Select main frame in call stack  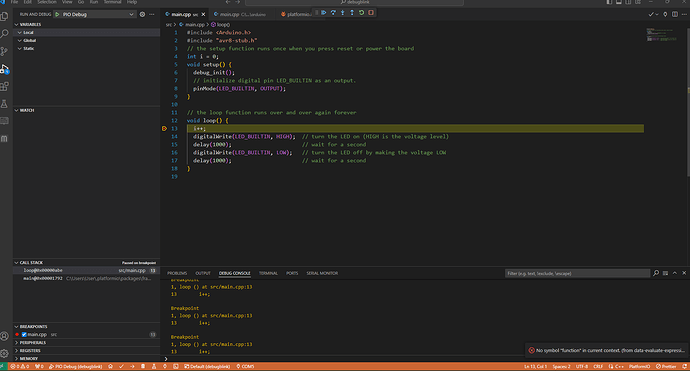(x=86, y=279)
